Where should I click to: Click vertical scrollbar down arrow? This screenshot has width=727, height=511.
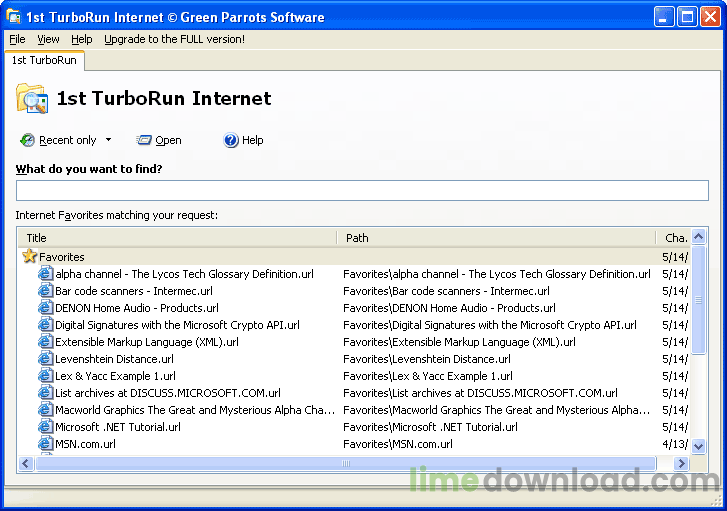coord(699,446)
